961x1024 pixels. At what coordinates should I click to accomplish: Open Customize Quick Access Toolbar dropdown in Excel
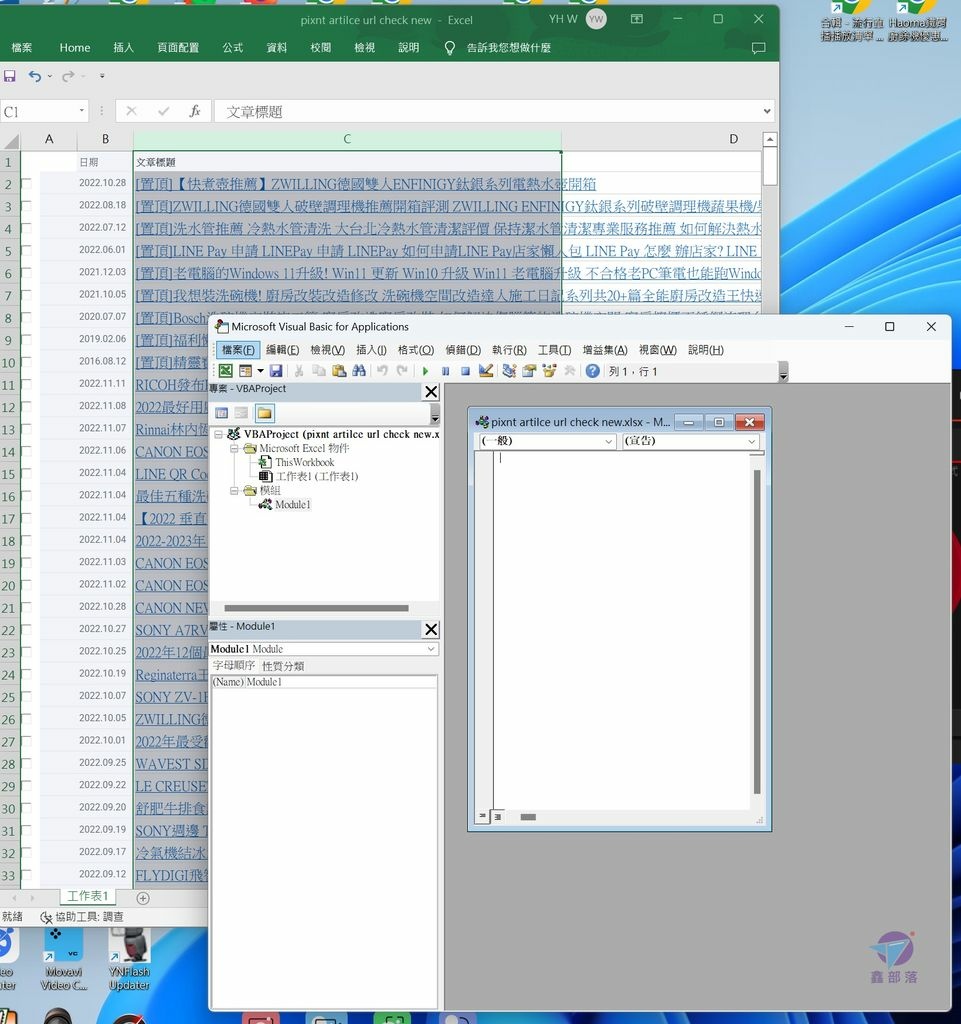click(102, 76)
